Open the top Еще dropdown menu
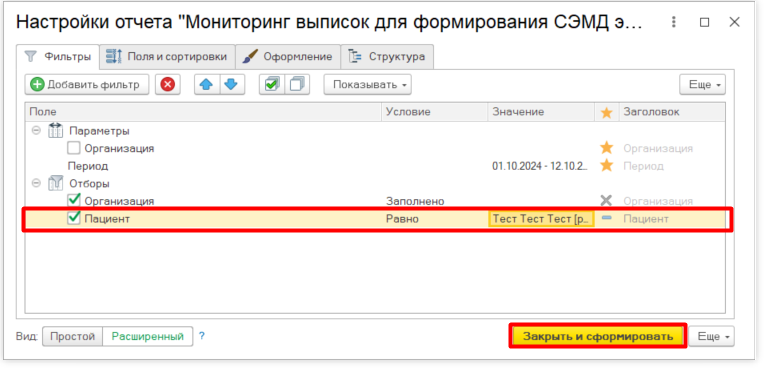 702,85
